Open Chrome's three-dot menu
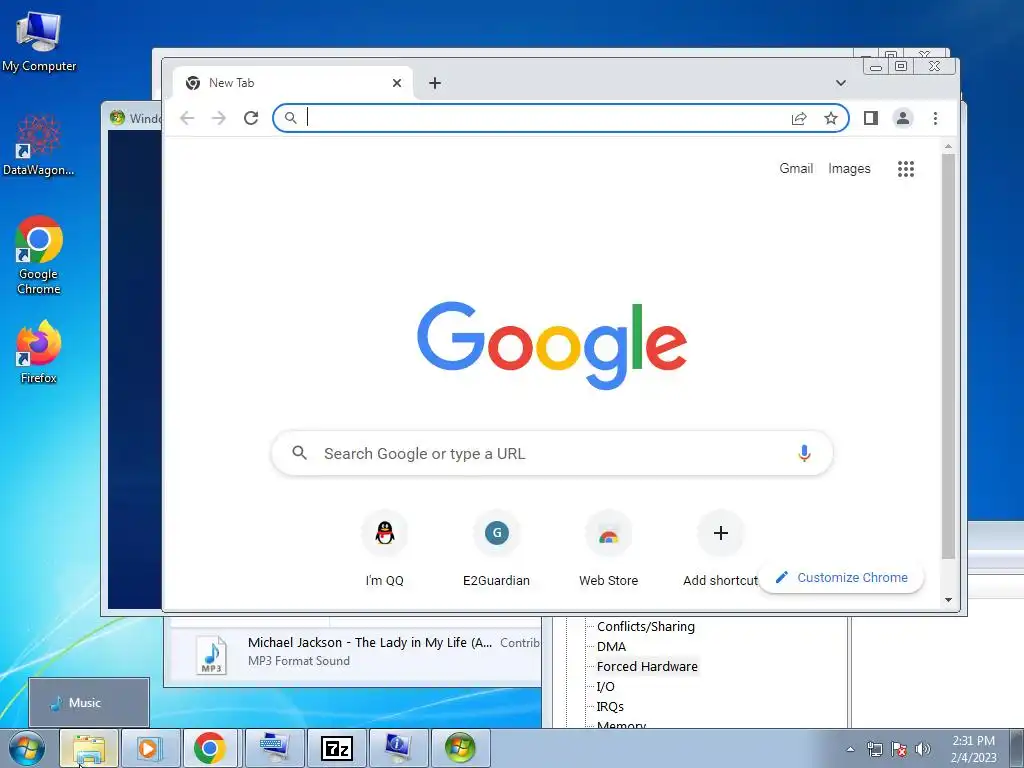This screenshot has width=1024, height=768. point(935,118)
